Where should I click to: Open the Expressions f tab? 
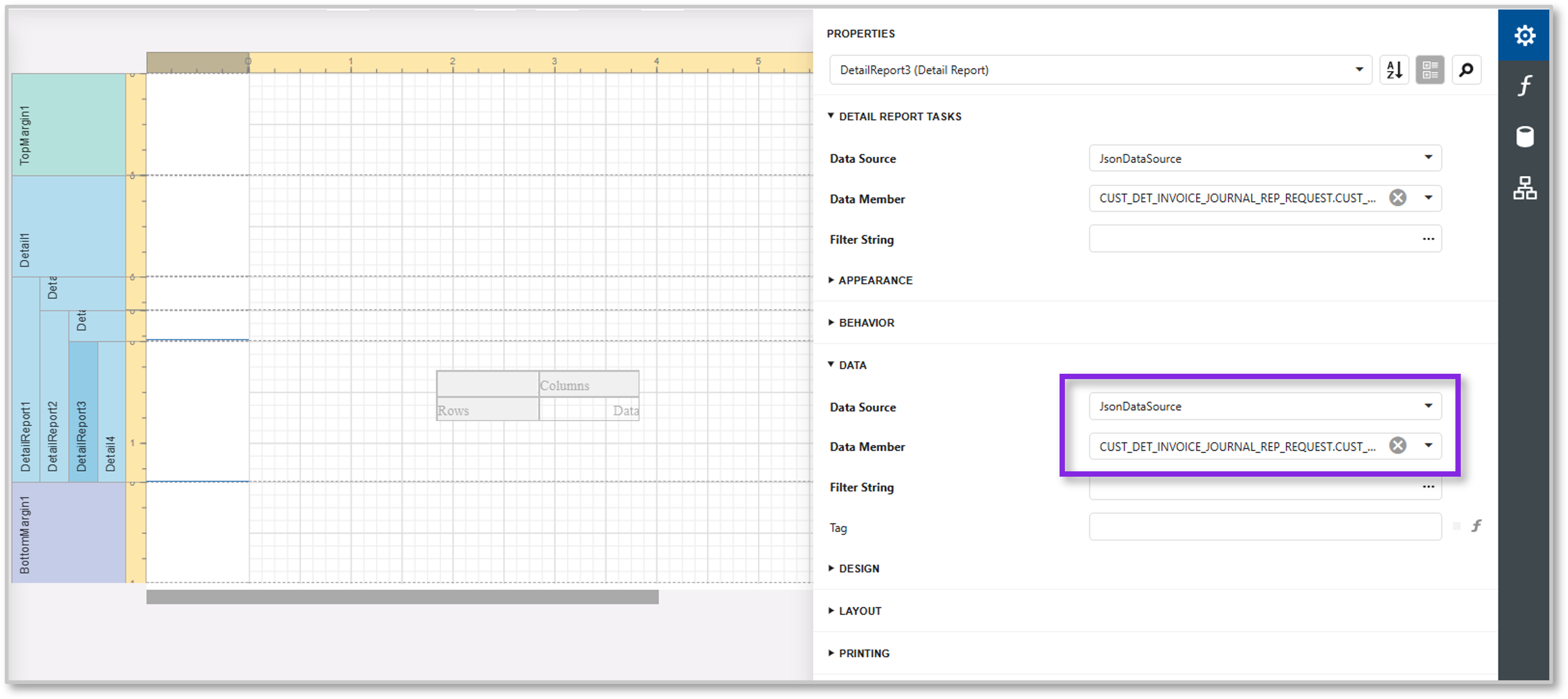click(x=1524, y=86)
